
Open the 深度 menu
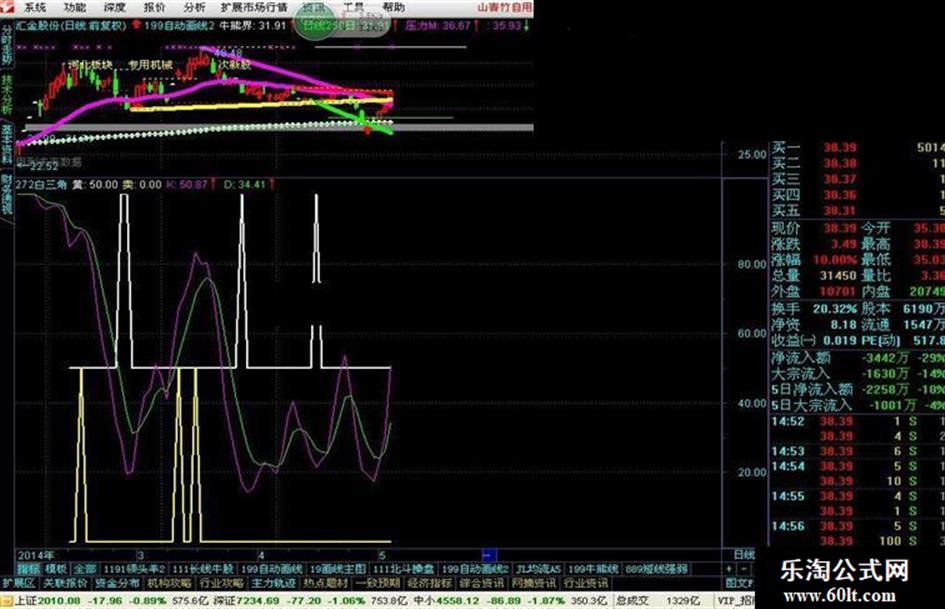click(115, 7)
